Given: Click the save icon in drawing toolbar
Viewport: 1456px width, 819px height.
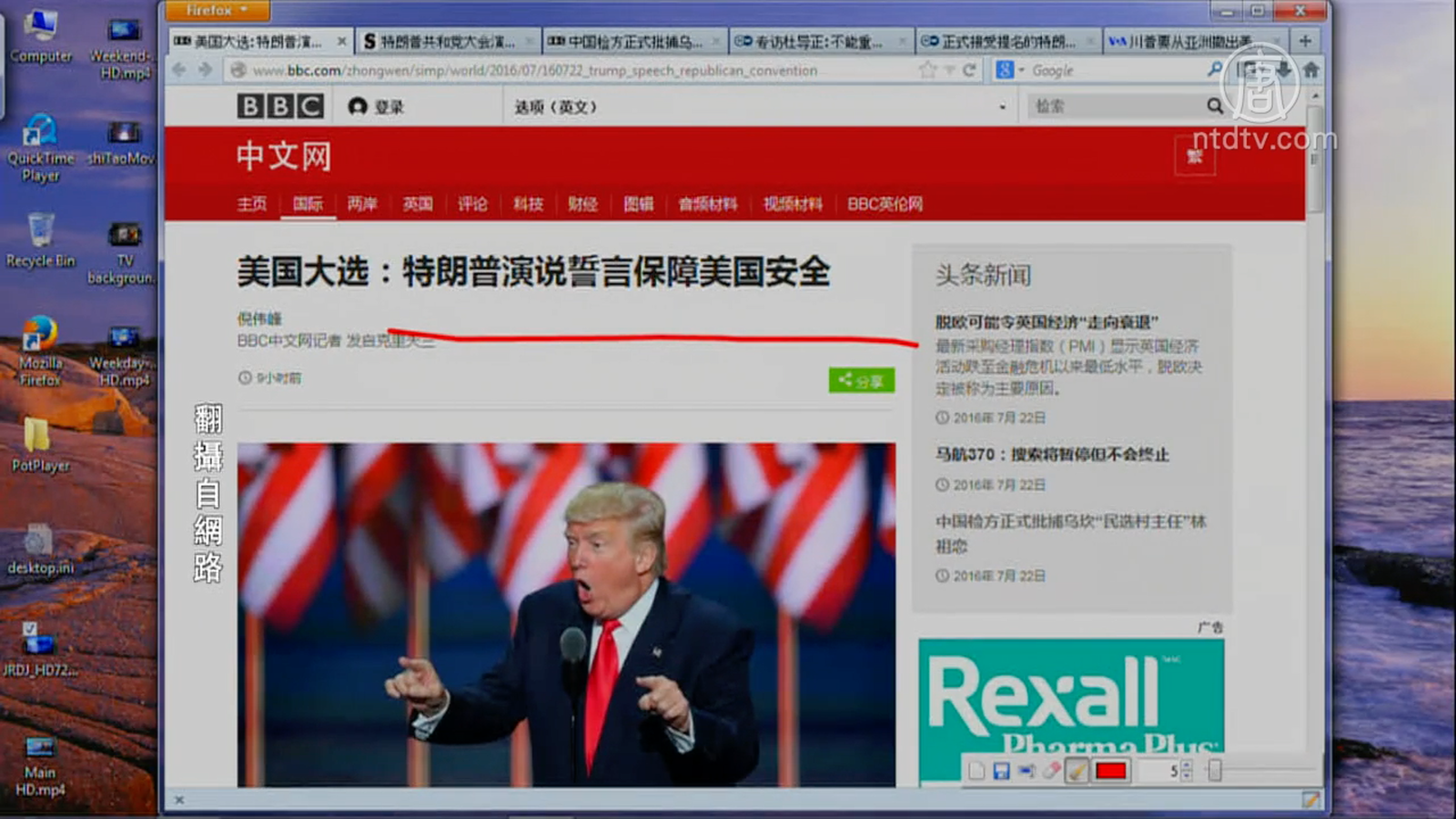Looking at the screenshot, I should [x=1001, y=772].
